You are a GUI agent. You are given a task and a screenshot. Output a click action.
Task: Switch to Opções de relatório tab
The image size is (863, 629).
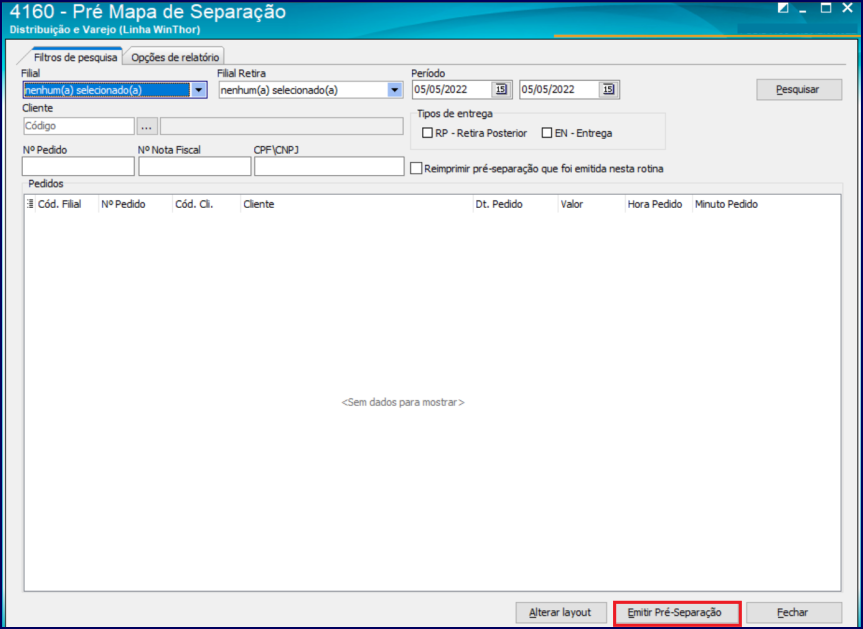[174, 57]
